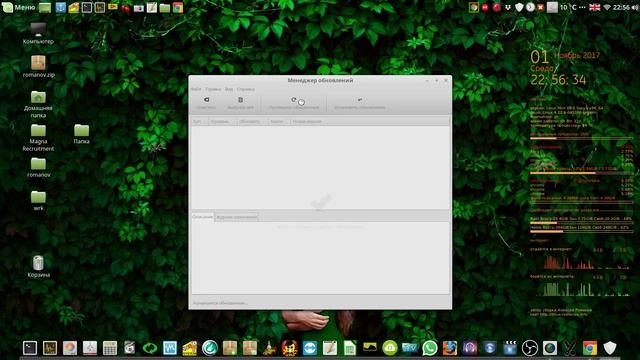Viewport: 640px width, 360px height.
Task: Open the calculator icon in the dock
Action: click(x=110, y=348)
